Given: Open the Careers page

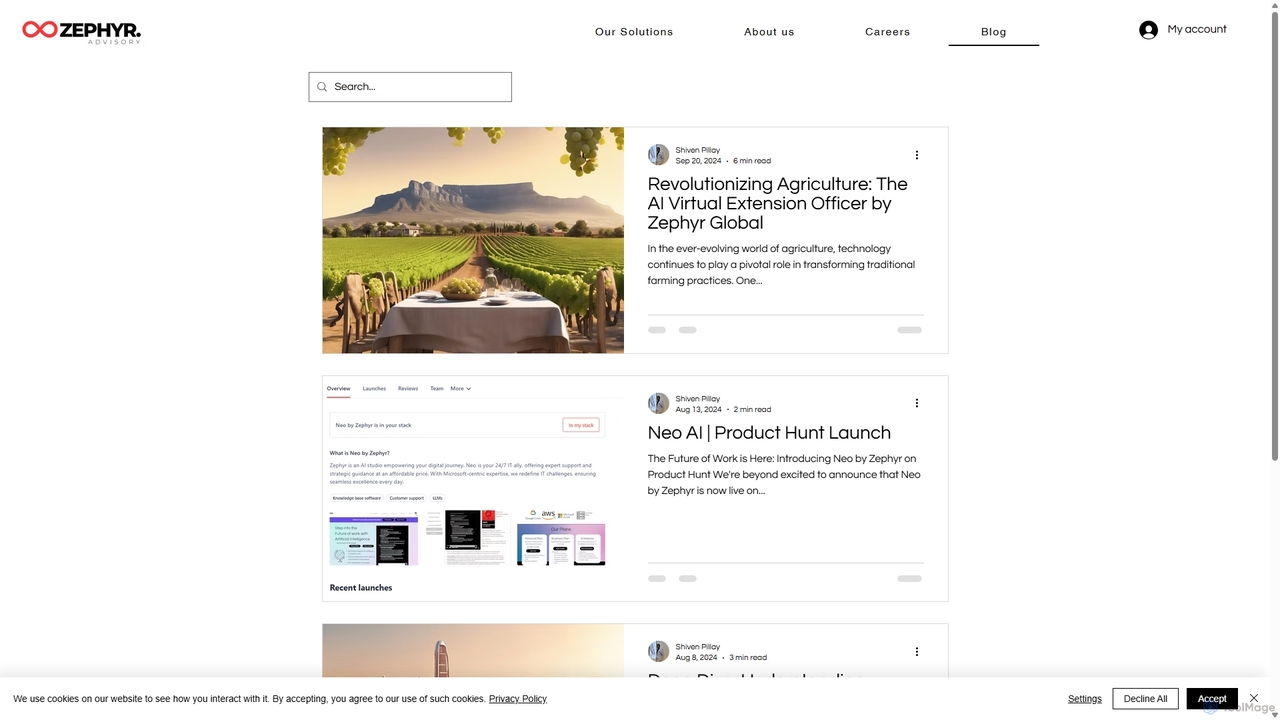Looking at the screenshot, I should coord(888,32).
